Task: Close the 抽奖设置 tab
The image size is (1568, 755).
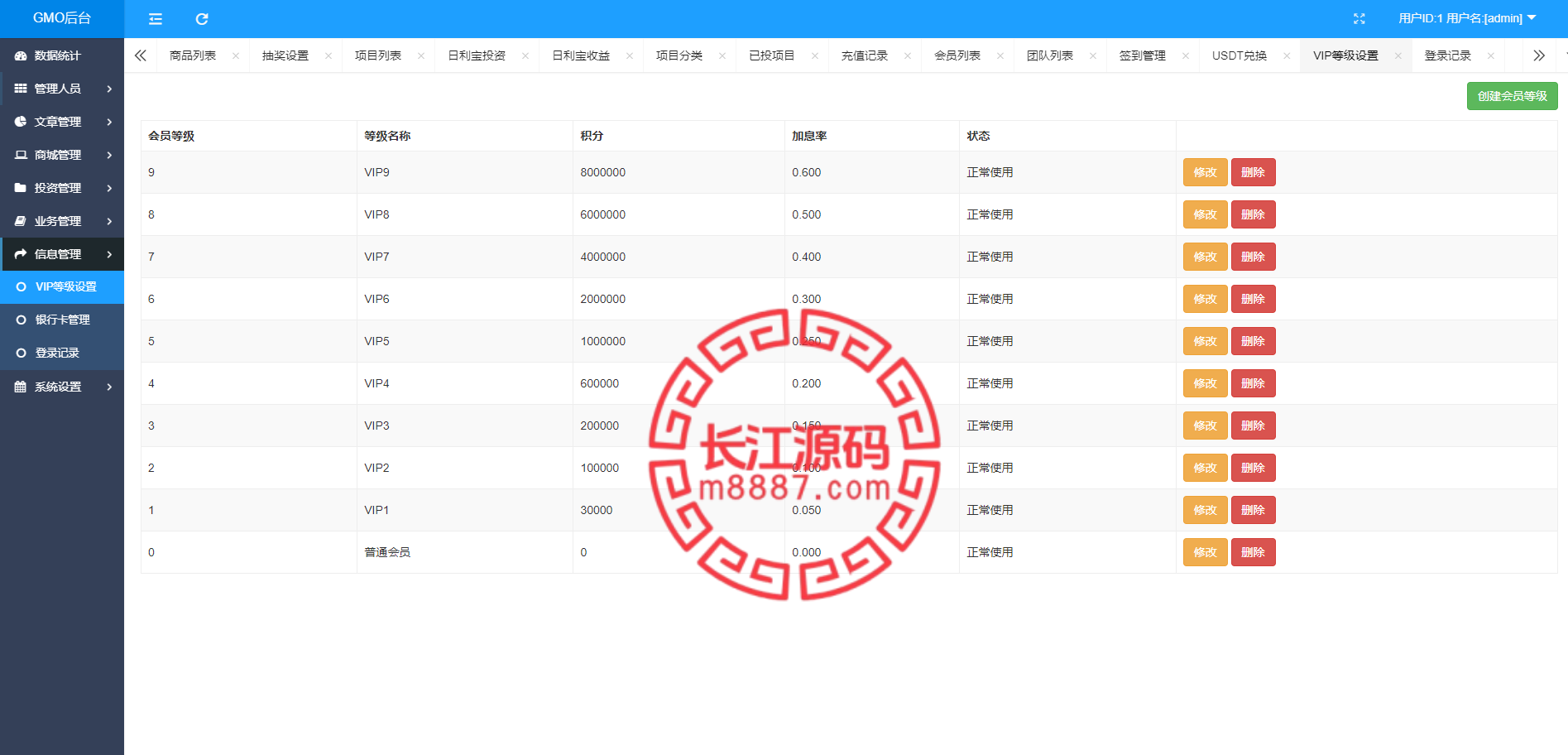Action: point(328,55)
